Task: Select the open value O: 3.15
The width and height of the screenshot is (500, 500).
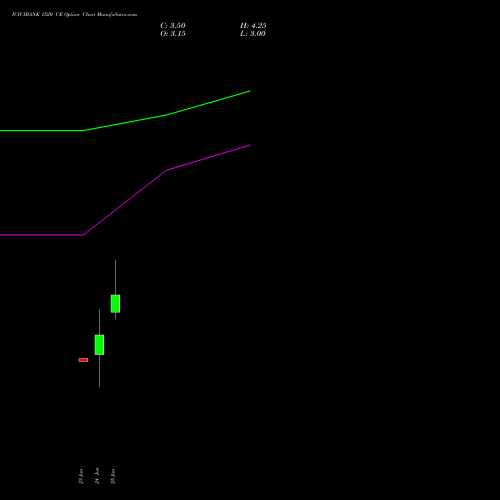Action: click(173, 34)
